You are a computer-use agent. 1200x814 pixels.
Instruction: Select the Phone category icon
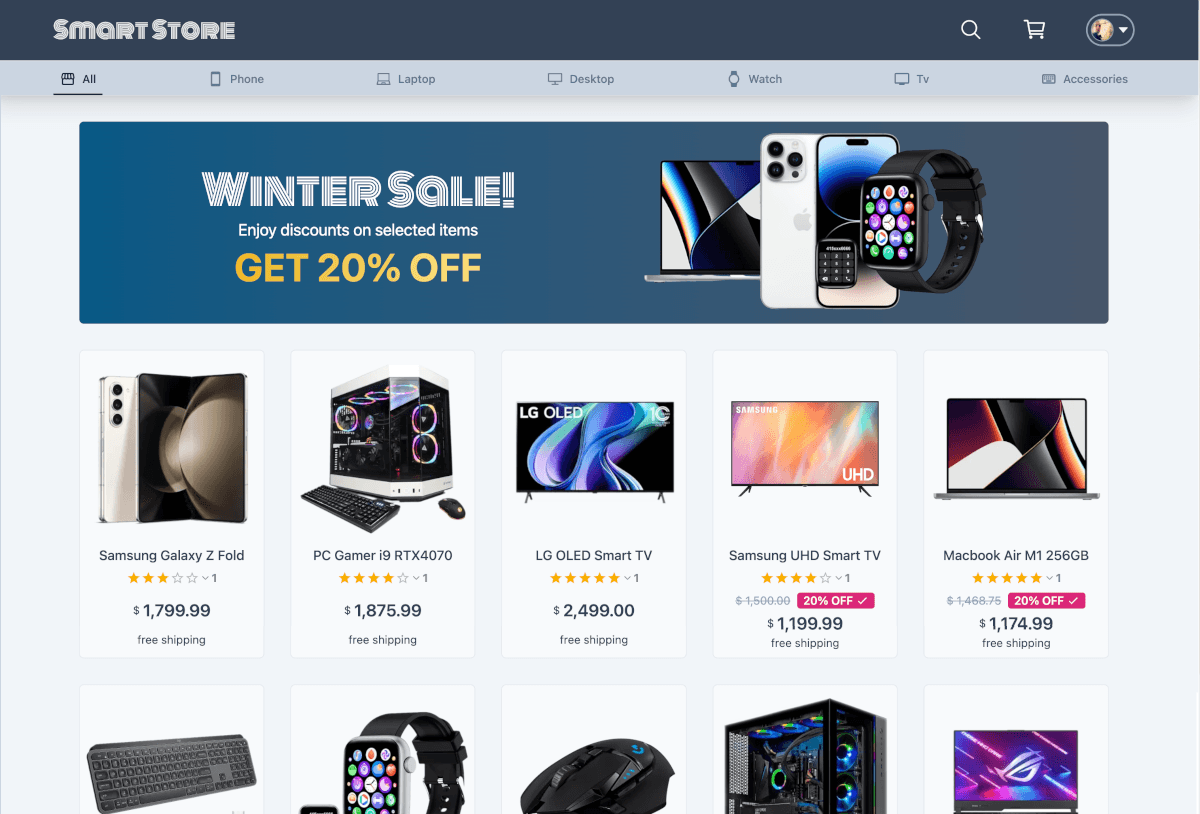click(215, 79)
